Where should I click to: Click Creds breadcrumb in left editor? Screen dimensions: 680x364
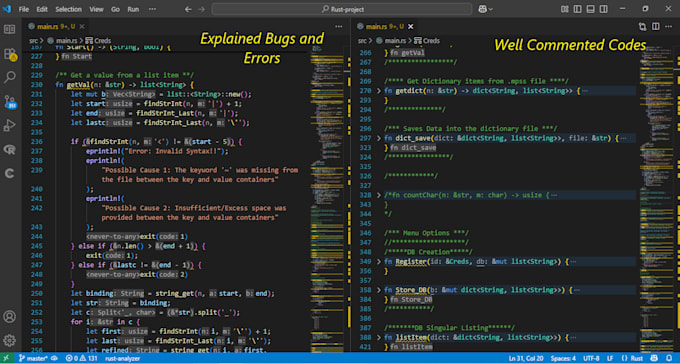click(98, 41)
